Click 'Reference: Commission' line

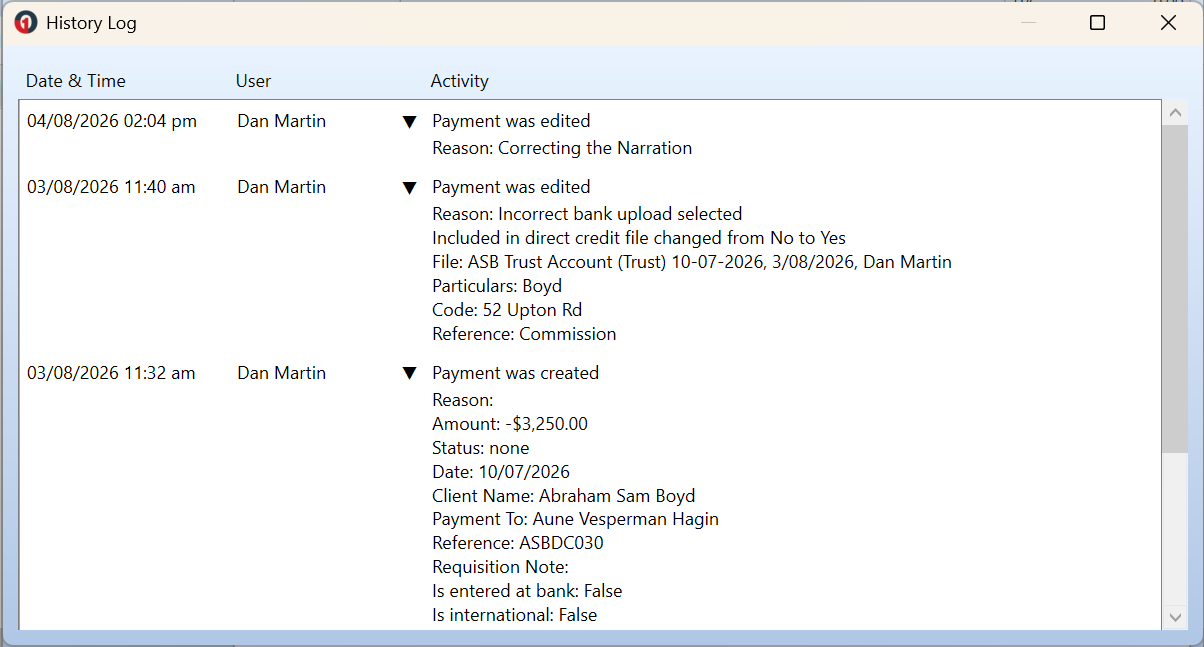coord(524,334)
